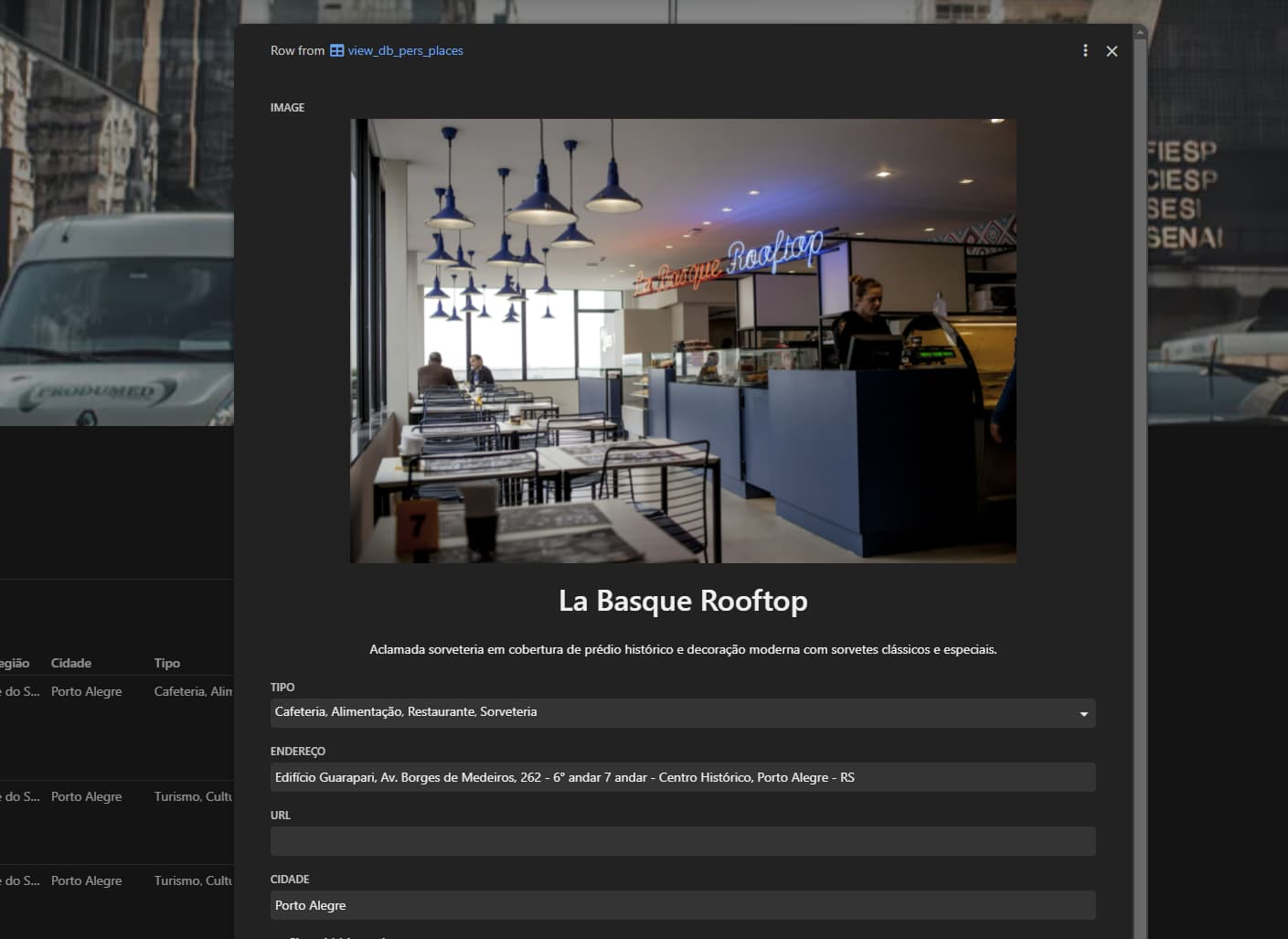Open the La Basque Rooftop image
The image size is (1288, 939).
pos(683,341)
